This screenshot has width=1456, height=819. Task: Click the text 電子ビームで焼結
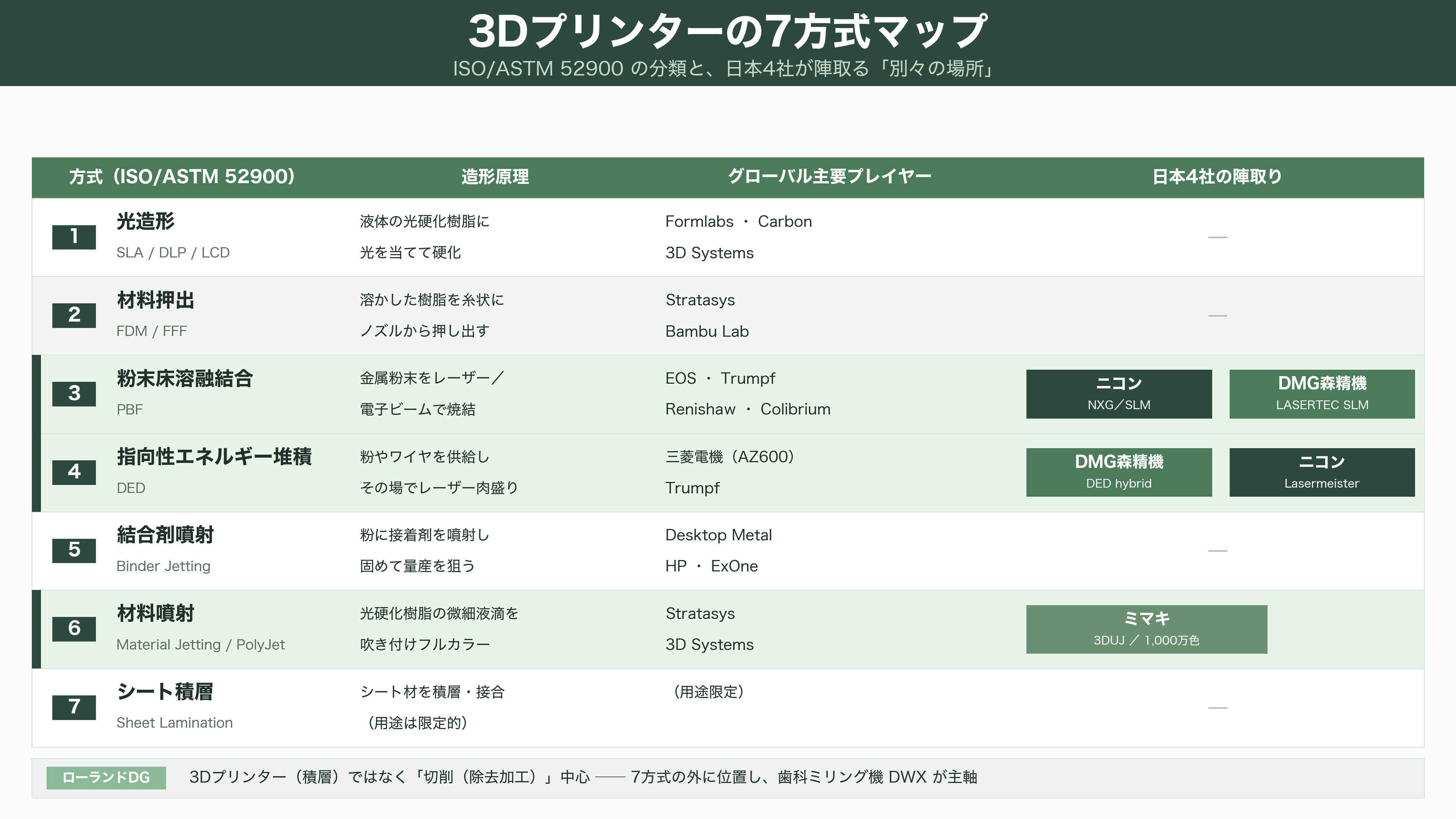(418, 409)
